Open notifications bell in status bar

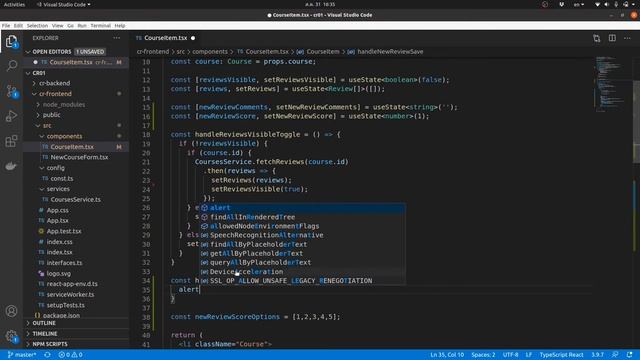tap(629, 355)
